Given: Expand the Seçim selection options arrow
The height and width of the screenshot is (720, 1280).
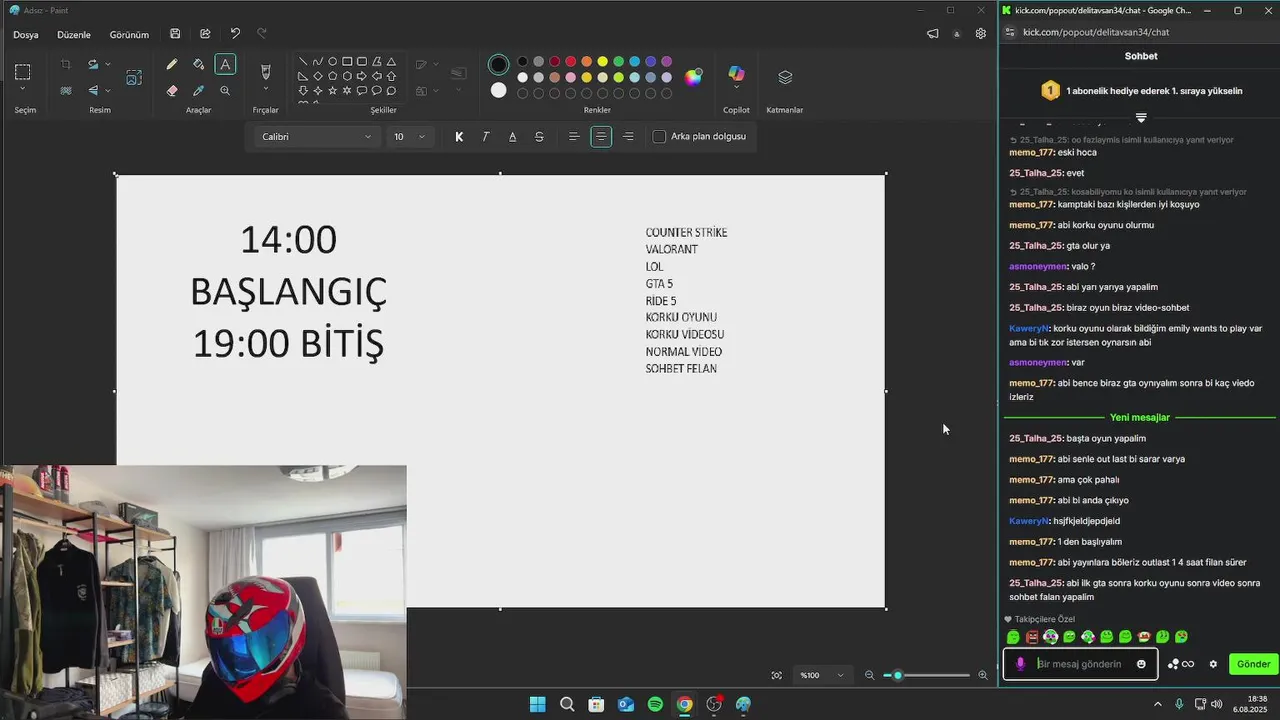Looking at the screenshot, I should point(22,90).
